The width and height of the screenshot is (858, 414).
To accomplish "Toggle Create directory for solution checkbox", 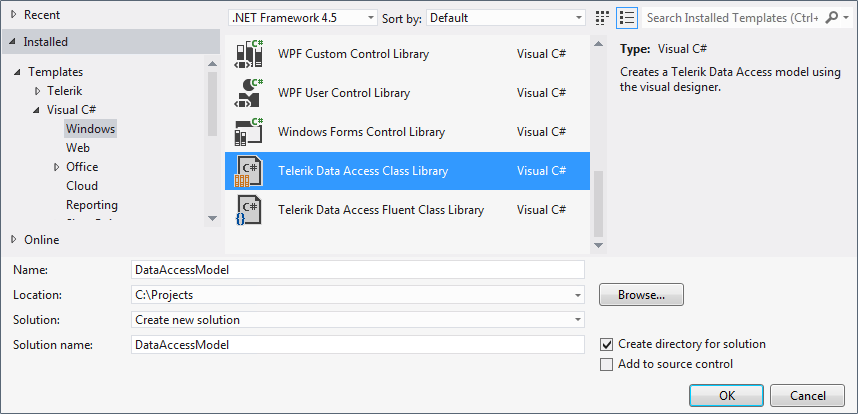I will tap(606, 345).
